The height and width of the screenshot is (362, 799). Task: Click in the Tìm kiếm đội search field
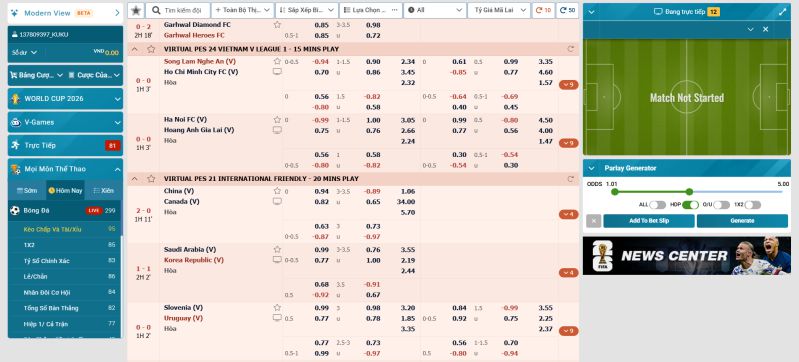178,10
